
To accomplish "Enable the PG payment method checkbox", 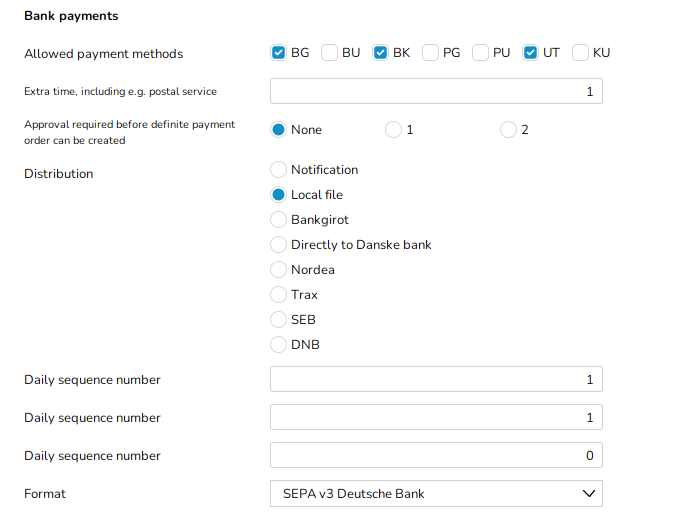I will [x=430, y=53].
